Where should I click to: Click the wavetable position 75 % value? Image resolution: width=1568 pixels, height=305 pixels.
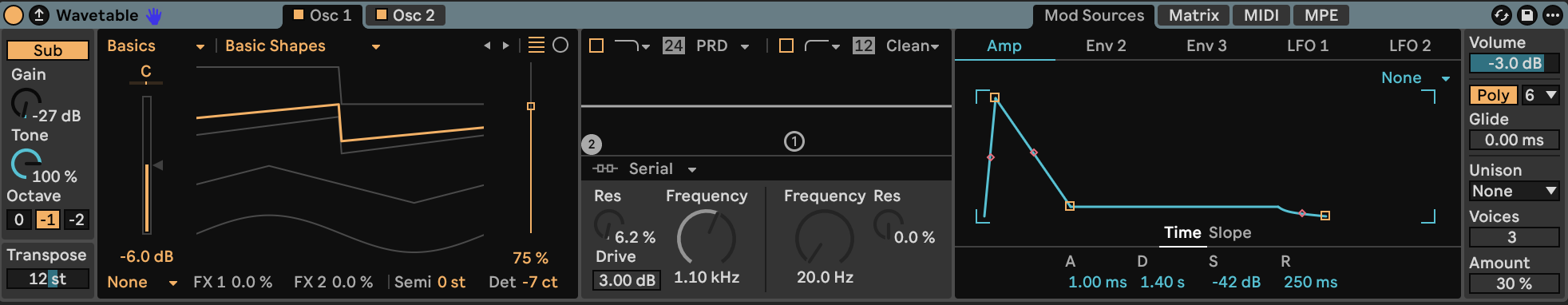[x=530, y=258]
